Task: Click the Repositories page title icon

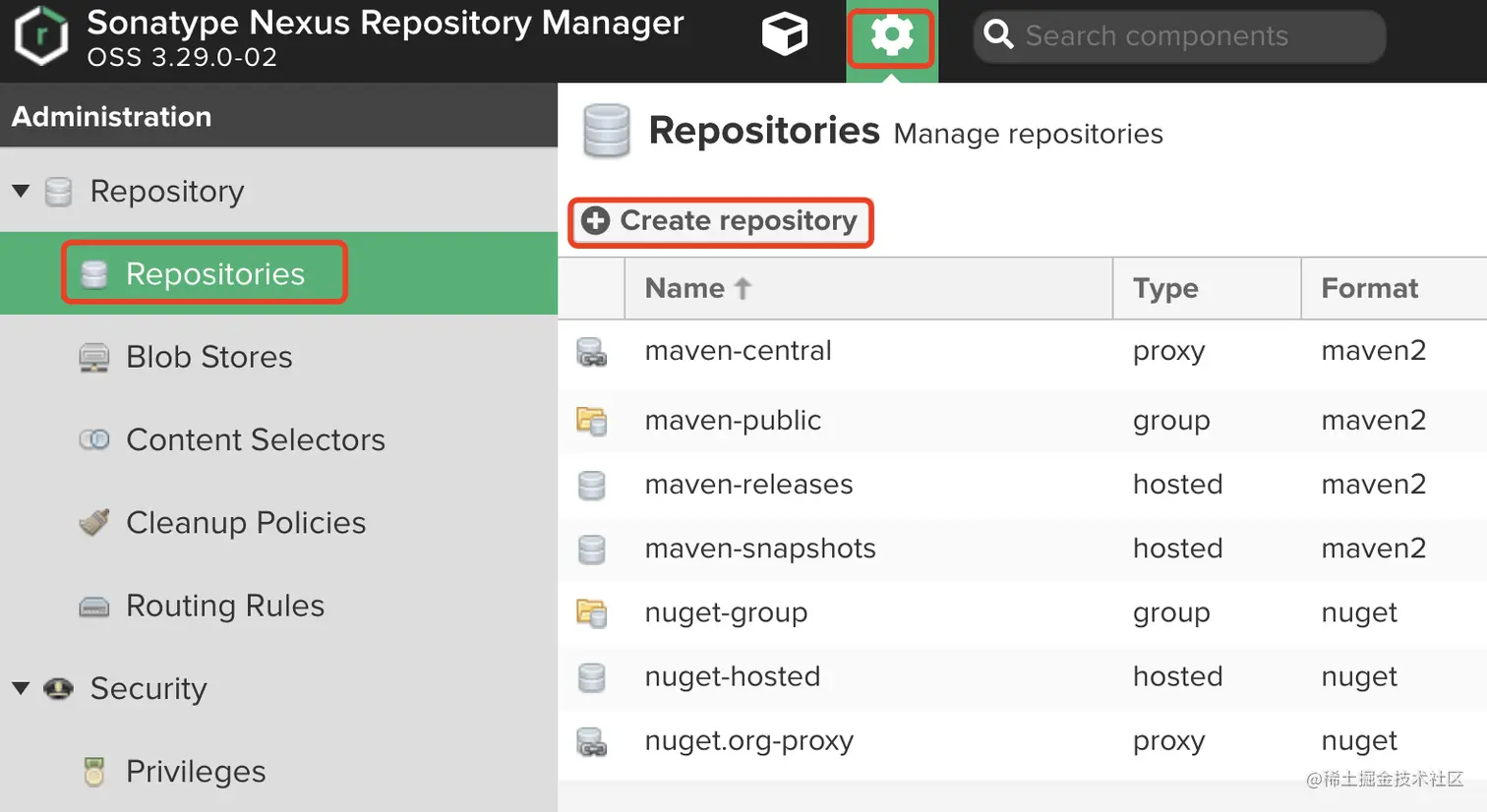Action: tap(606, 131)
